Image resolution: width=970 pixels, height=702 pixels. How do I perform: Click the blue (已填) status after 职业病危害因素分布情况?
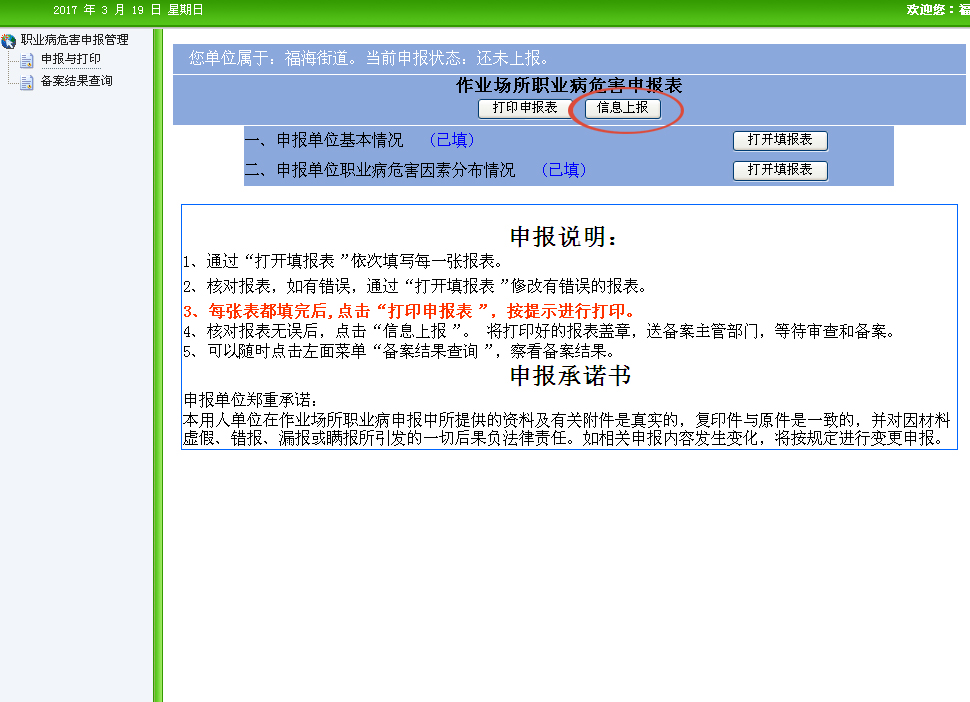563,170
